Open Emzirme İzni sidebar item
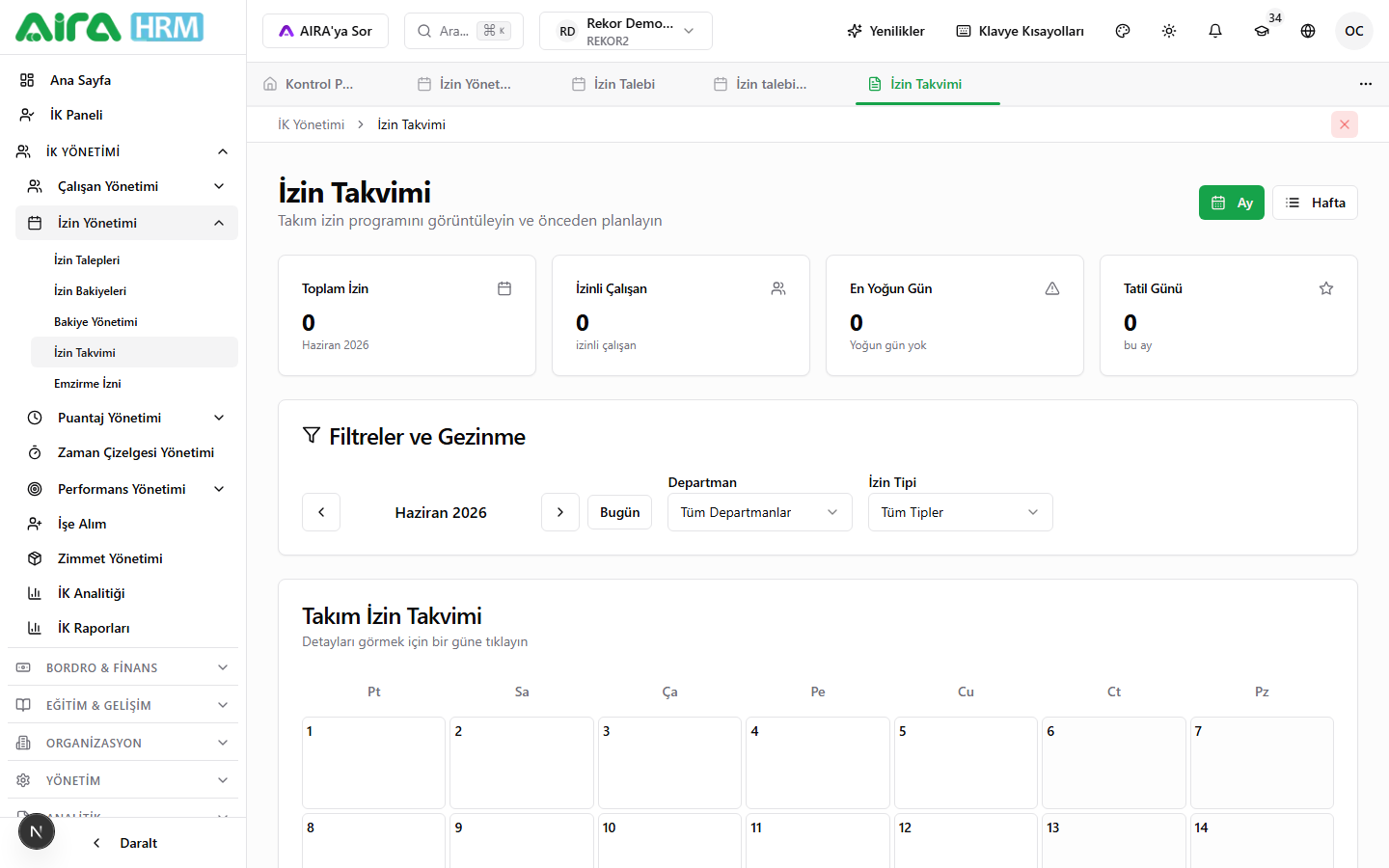The image size is (1389, 868). pyautogui.click(x=134, y=384)
